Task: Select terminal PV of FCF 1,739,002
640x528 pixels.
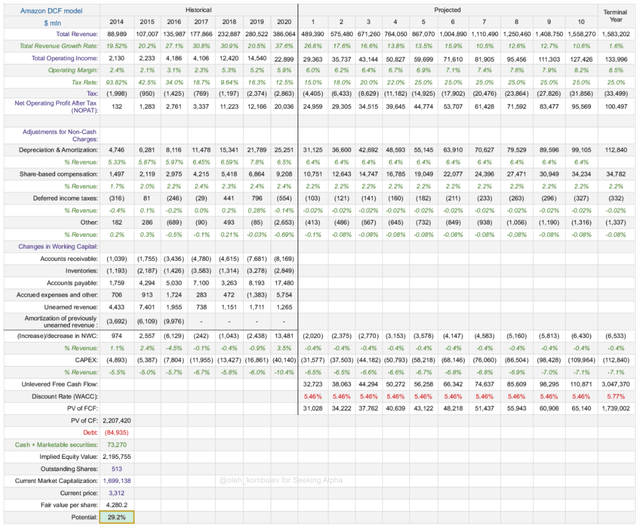Action: coord(616,408)
